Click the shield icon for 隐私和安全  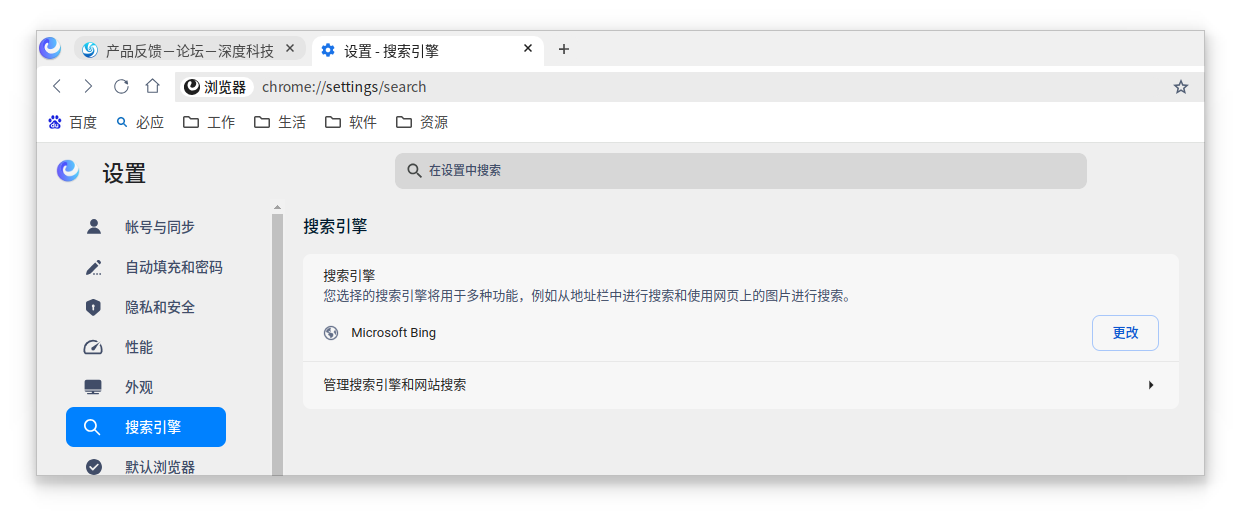coord(94,307)
